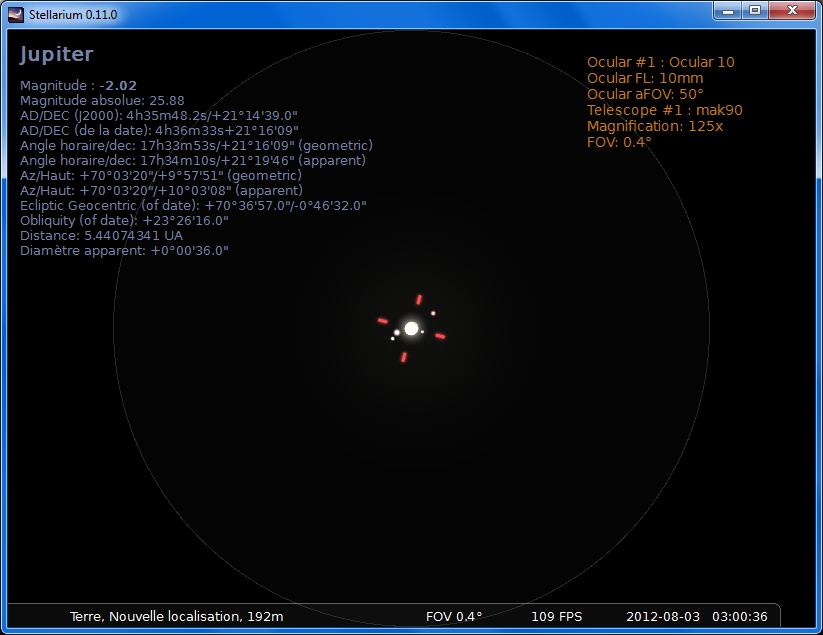Click Magnification: 125x label
Image resolution: width=823 pixels, height=635 pixels.
coord(655,126)
